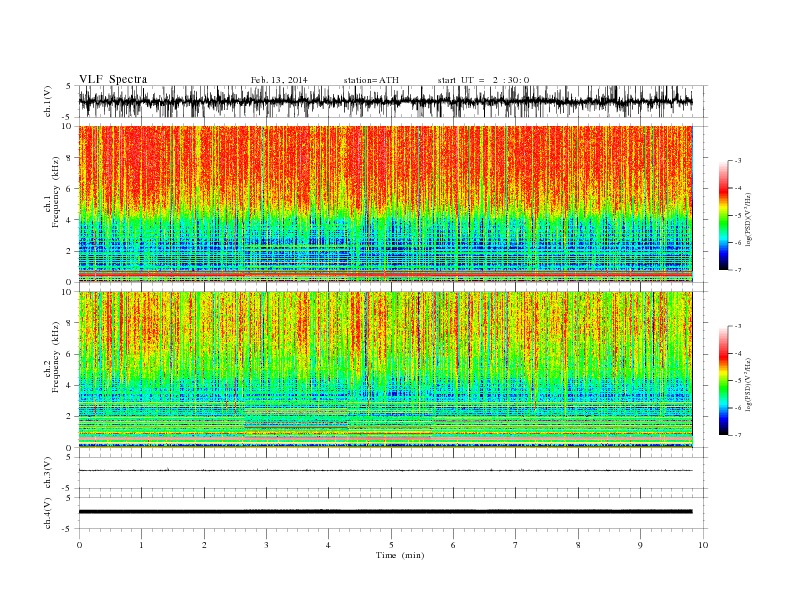The image size is (792, 612).
Task: Click the "ch.4(V)" waveform axis label
Action: pos(48,513)
